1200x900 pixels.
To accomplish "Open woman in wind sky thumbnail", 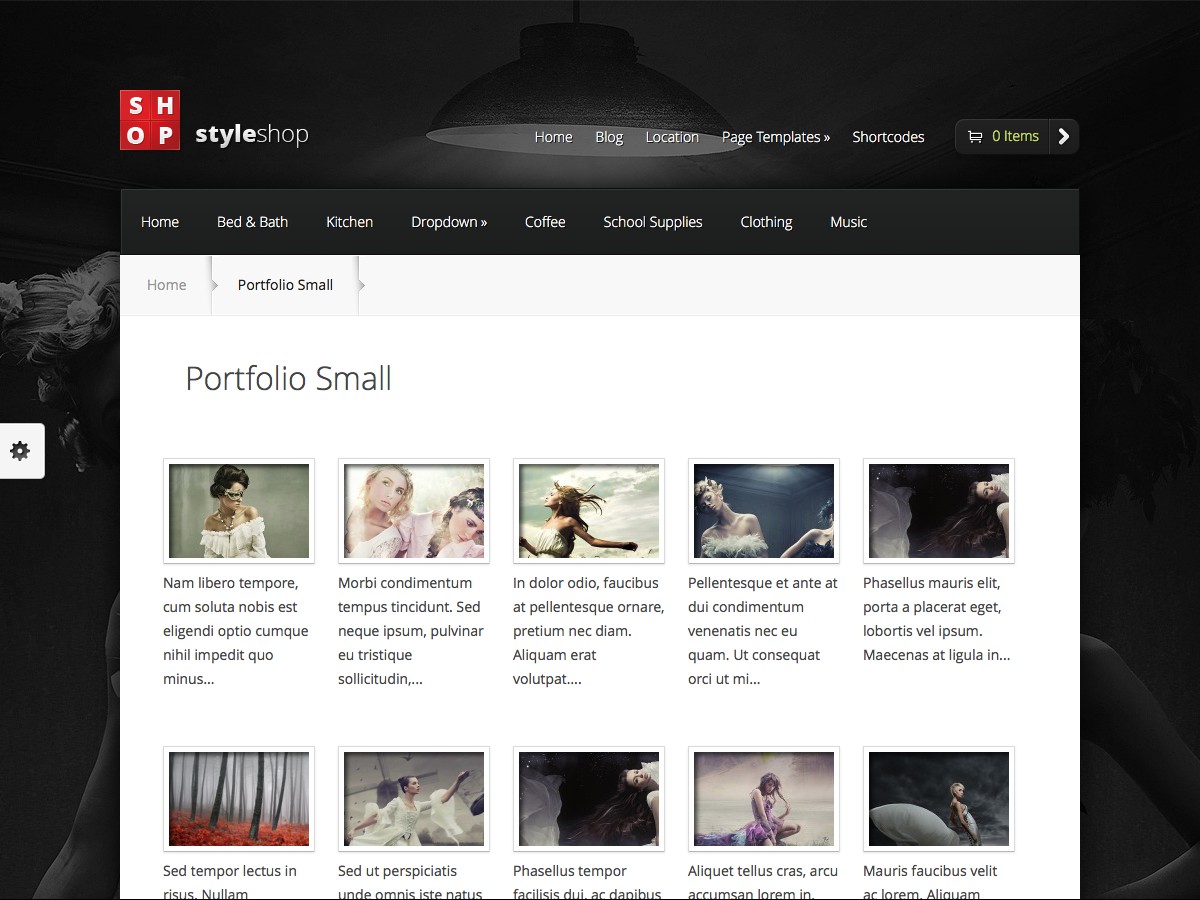I will pyautogui.click(x=589, y=511).
